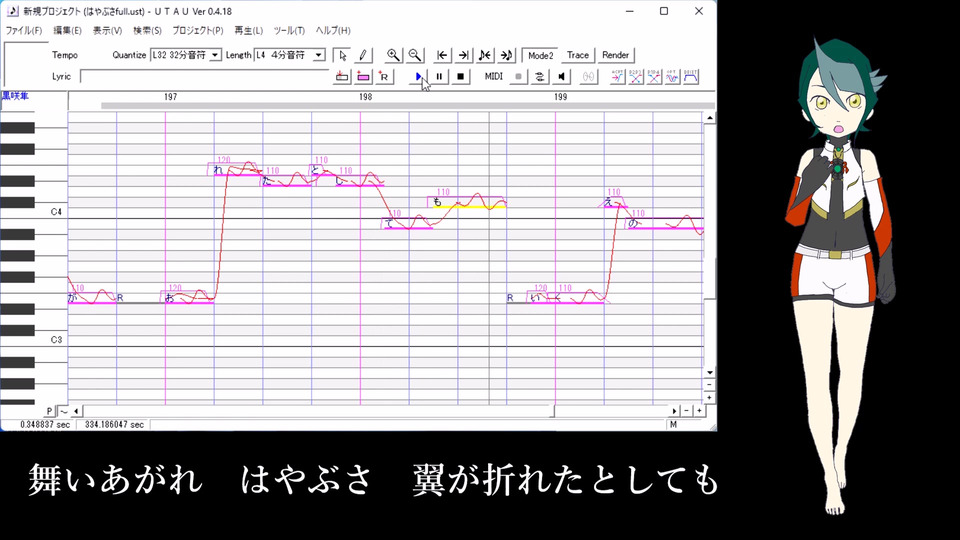Open the 再生(L) menu

pyautogui.click(x=249, y=30)
